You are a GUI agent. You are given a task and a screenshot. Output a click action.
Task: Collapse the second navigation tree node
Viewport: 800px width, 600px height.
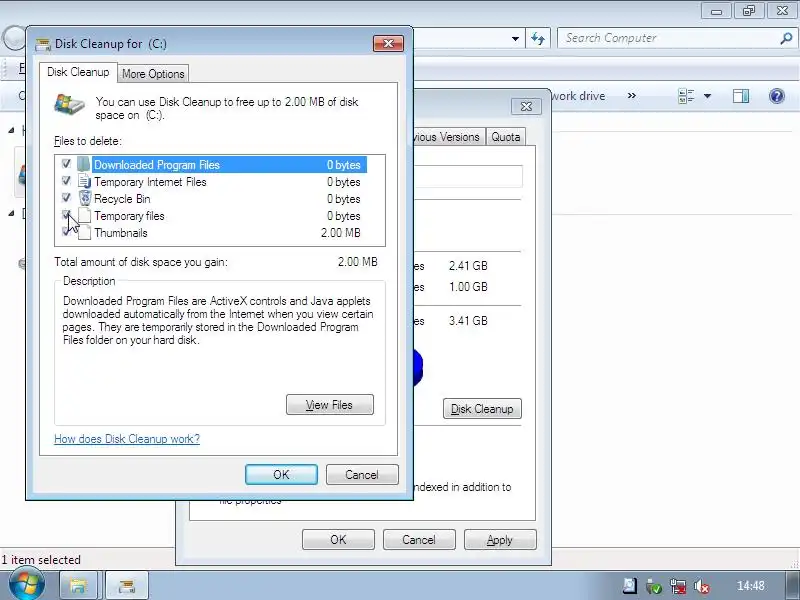point(11,213)
